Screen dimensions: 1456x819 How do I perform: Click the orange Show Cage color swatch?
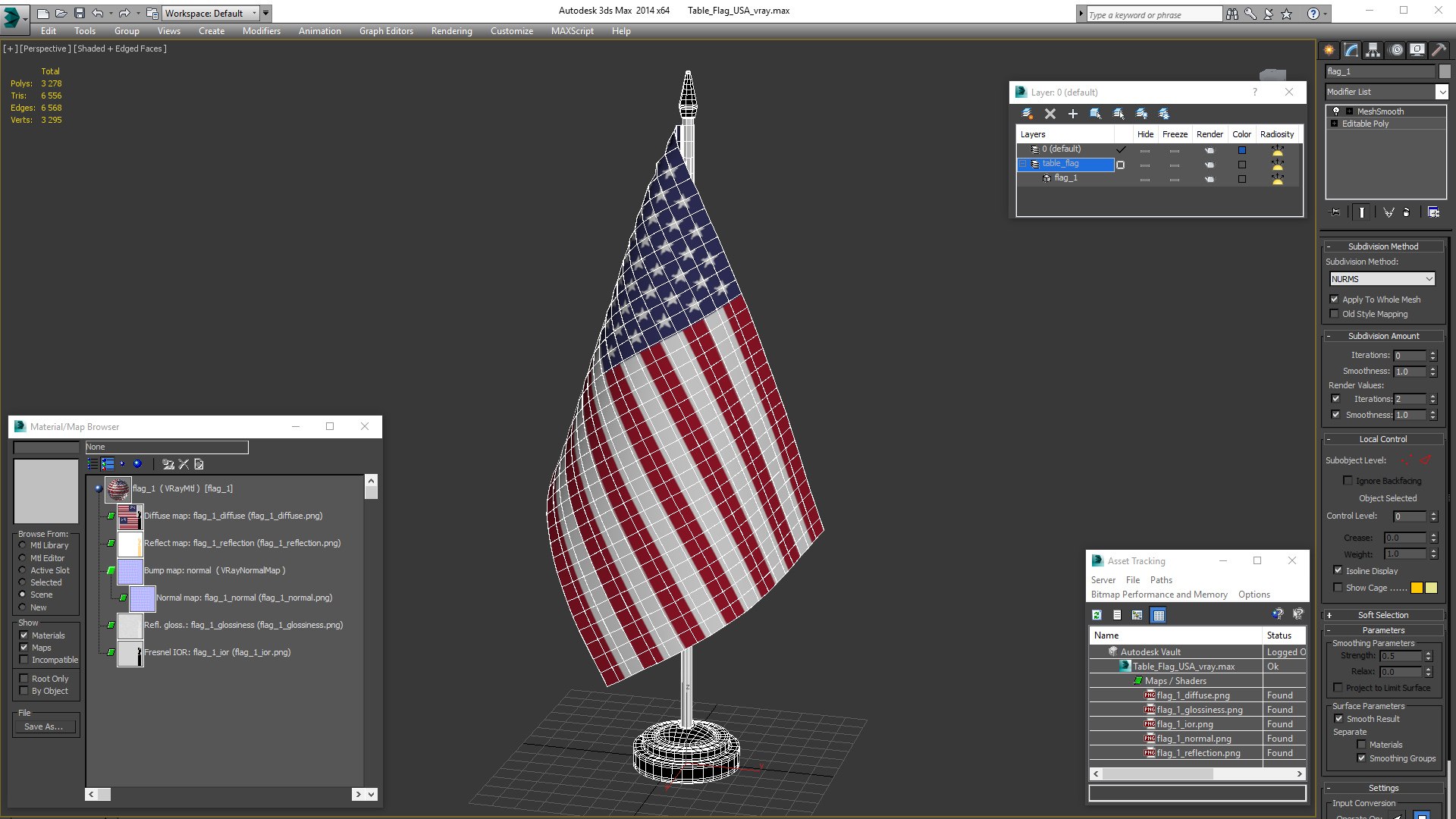pos(1417,588)
